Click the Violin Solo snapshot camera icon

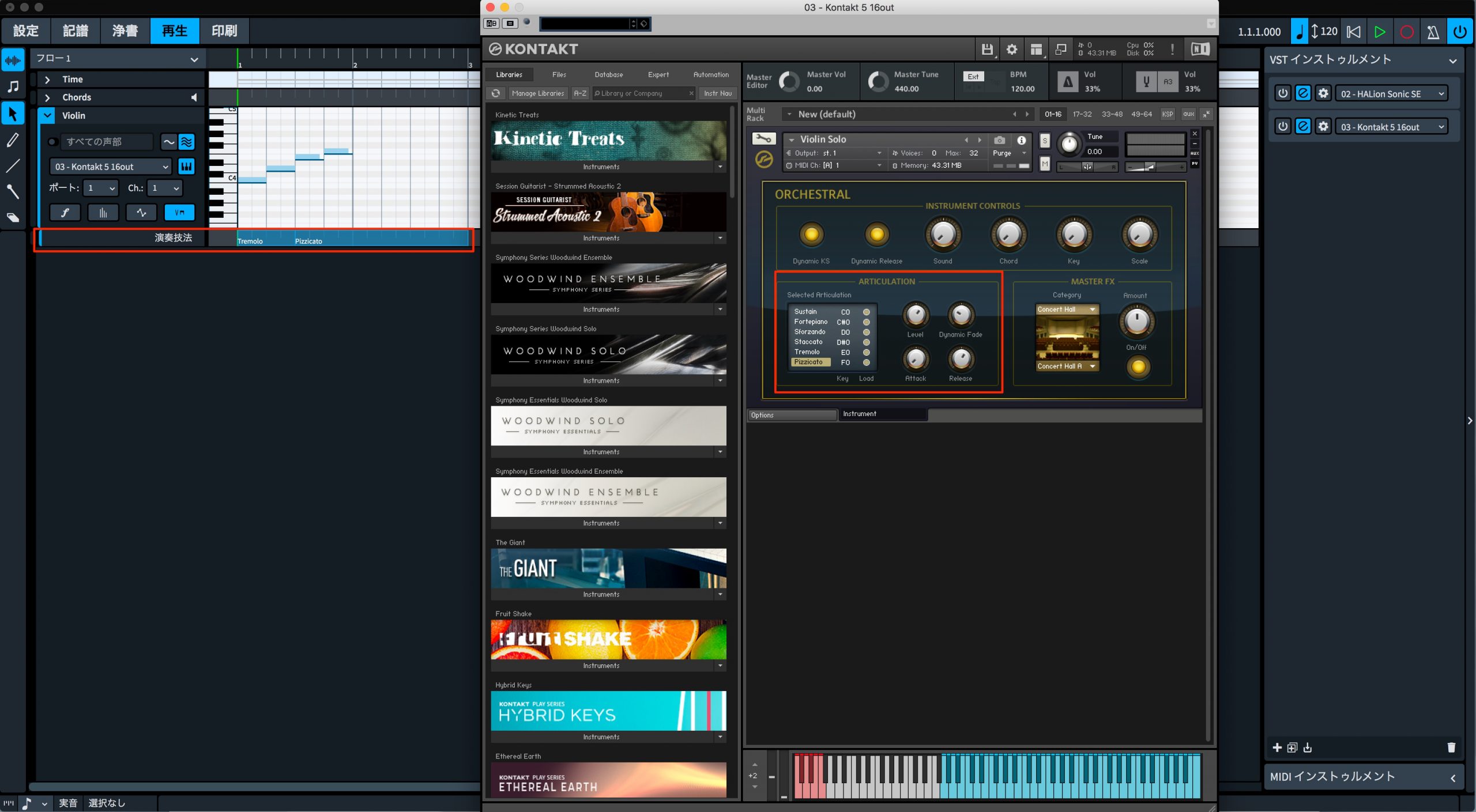point(1000,140)
